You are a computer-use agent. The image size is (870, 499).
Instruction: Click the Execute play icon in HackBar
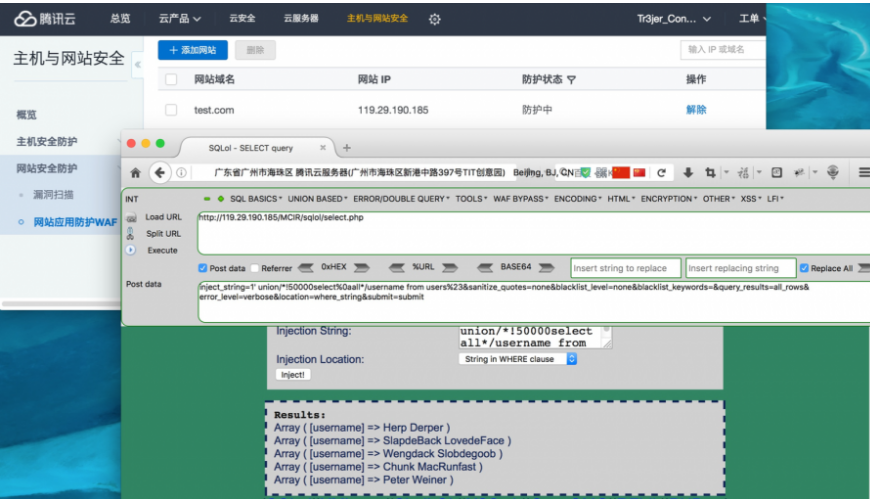[130, 250]
